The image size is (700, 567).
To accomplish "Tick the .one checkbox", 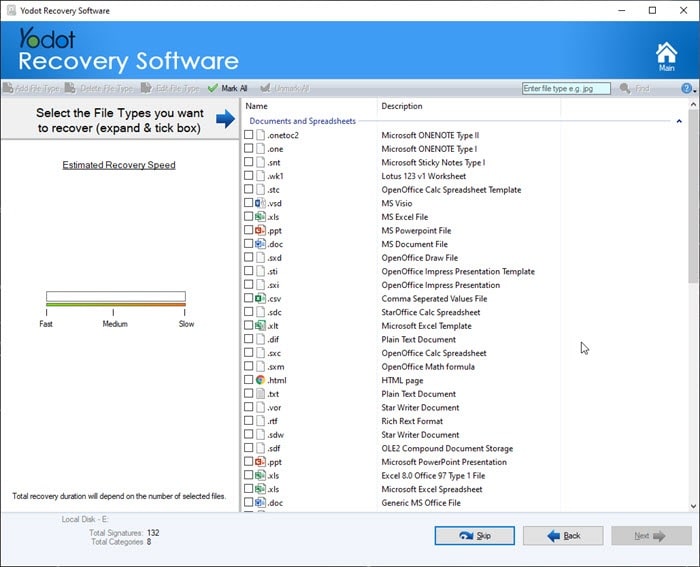I will (249, 148).
